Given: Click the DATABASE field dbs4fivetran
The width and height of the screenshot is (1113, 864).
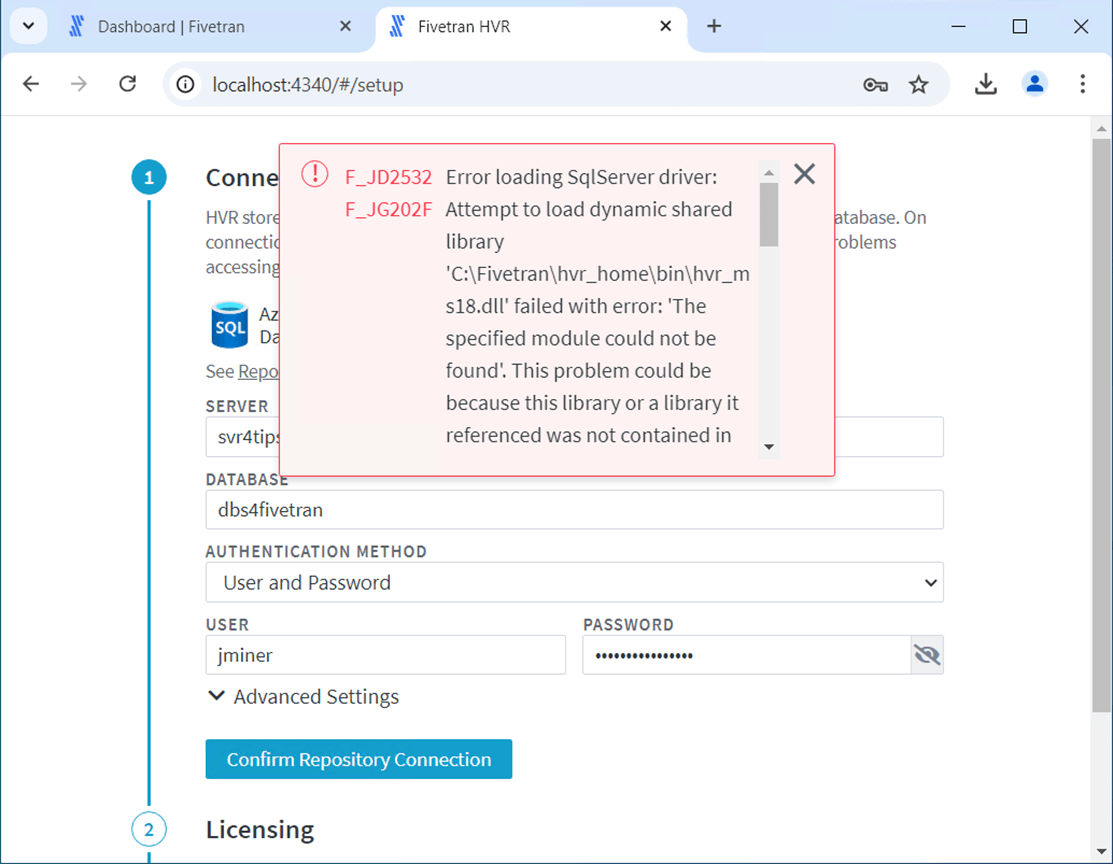Looking at the screenshot, I should pyautogui.click(x=574, y=510).
